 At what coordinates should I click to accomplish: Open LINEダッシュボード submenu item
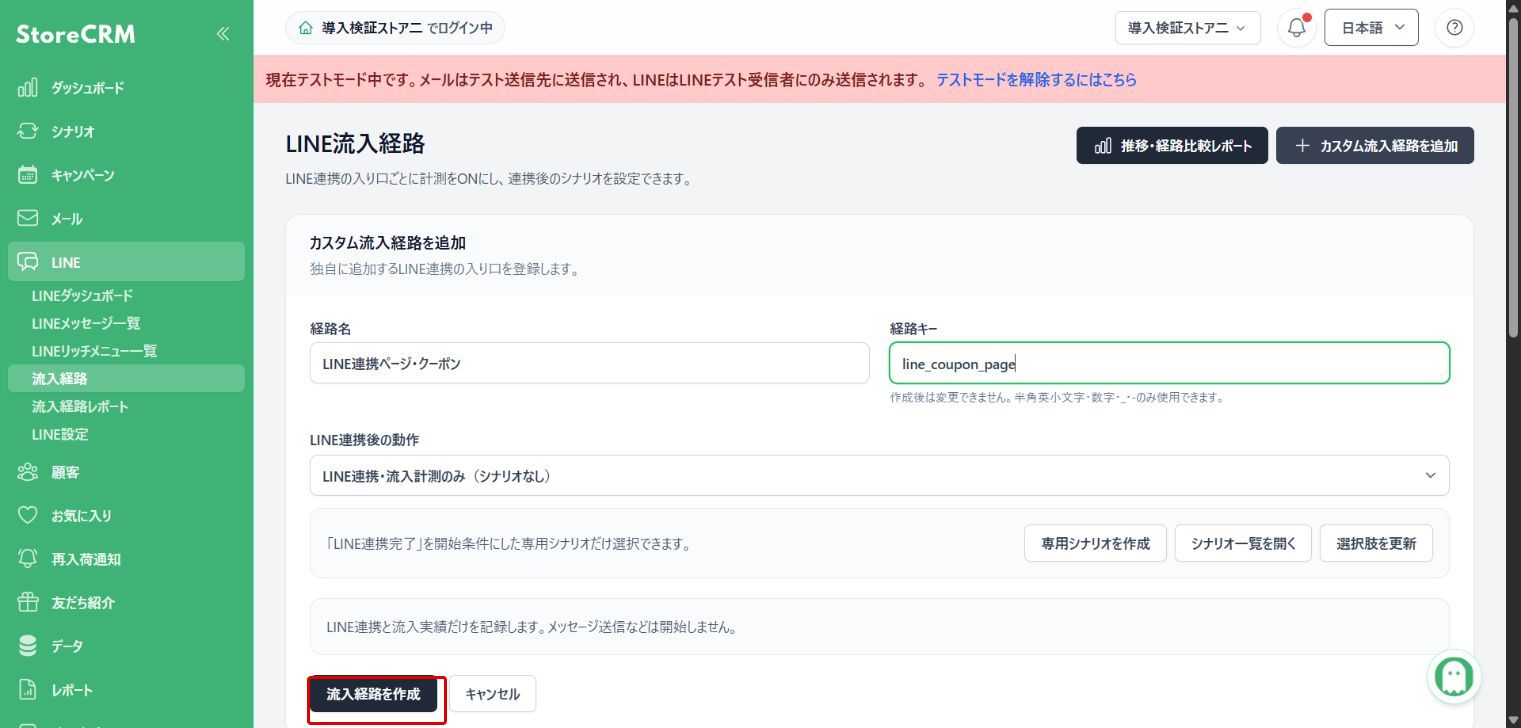pyautogui.click(x=82, y=296)
